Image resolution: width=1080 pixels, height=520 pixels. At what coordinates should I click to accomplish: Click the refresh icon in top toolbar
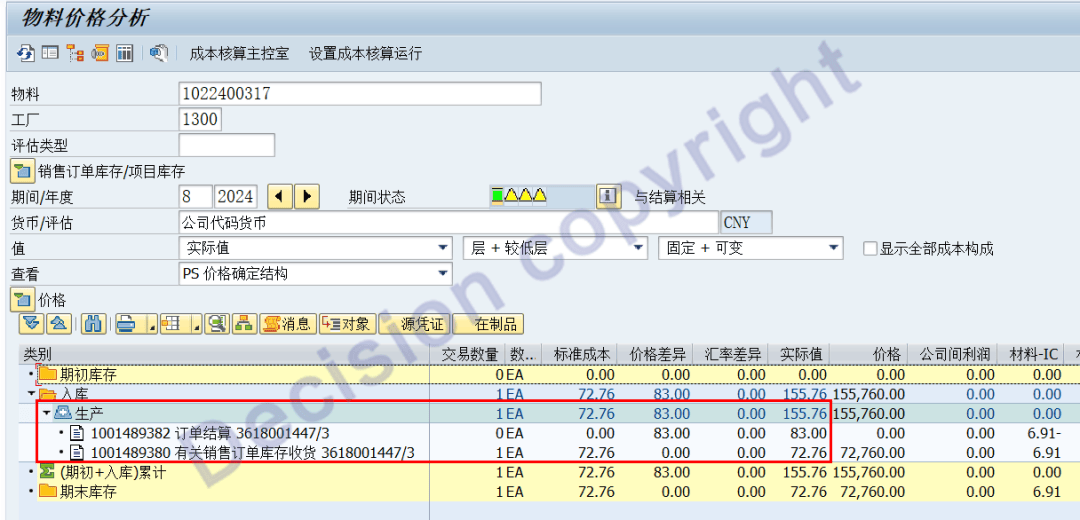tap(25, 53)
